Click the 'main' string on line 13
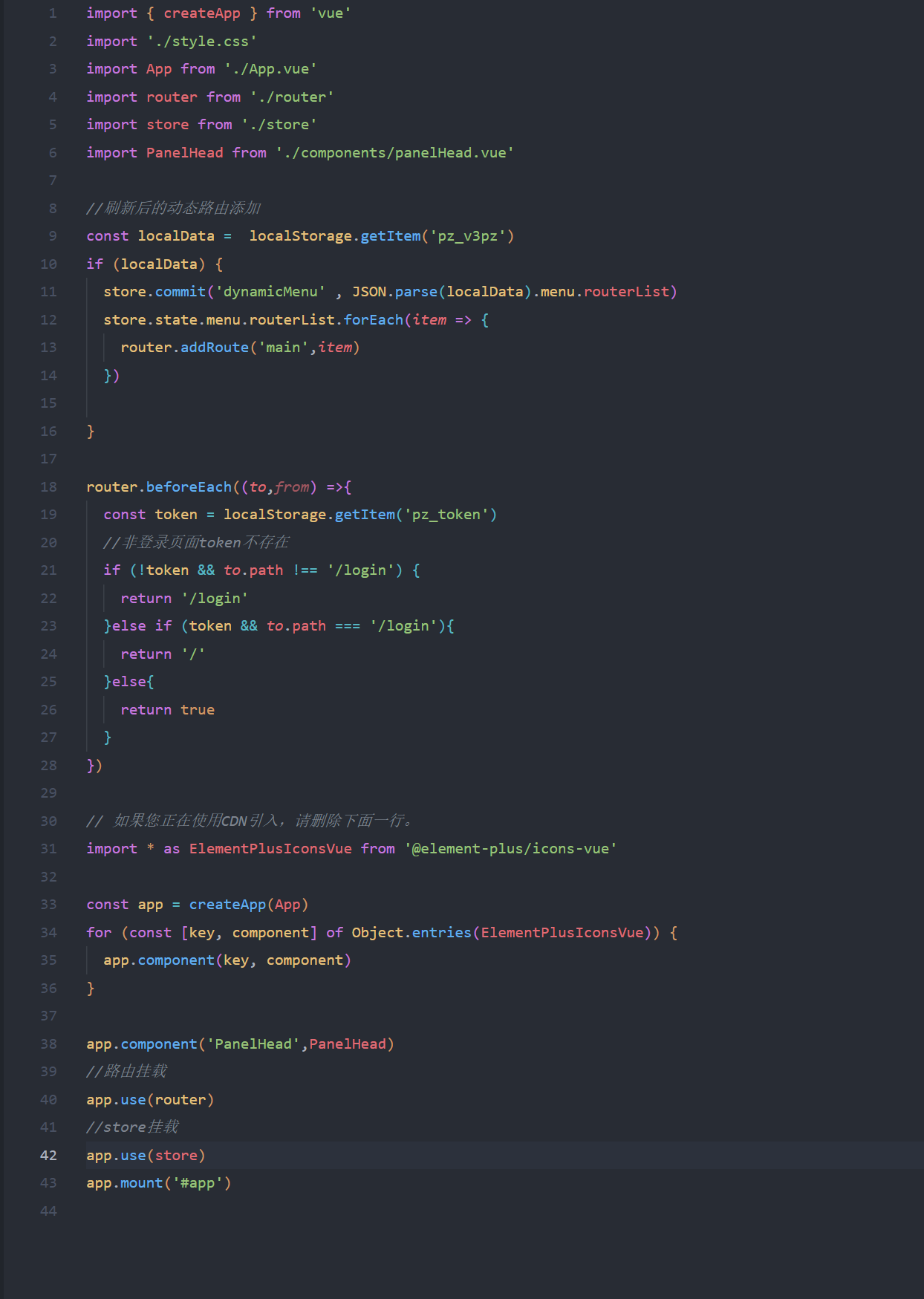This screenshot has width=924, height=1299. point(283,348)
